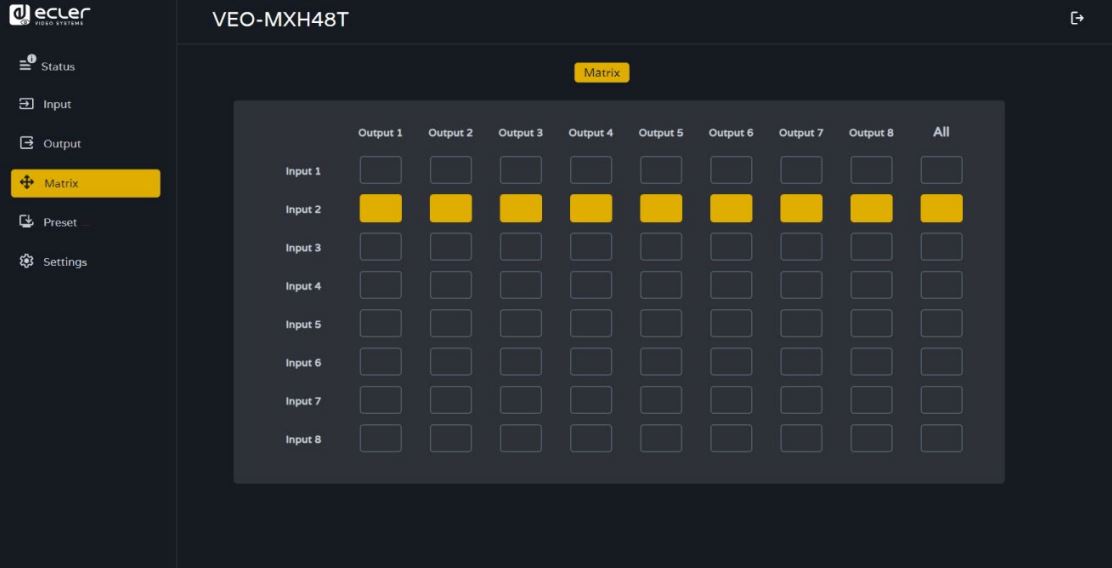Viewport: 1112px width, 568px height.
Task: Route Input 3 to Output 7
Action: pyautogui.click(x=801, y=247)
